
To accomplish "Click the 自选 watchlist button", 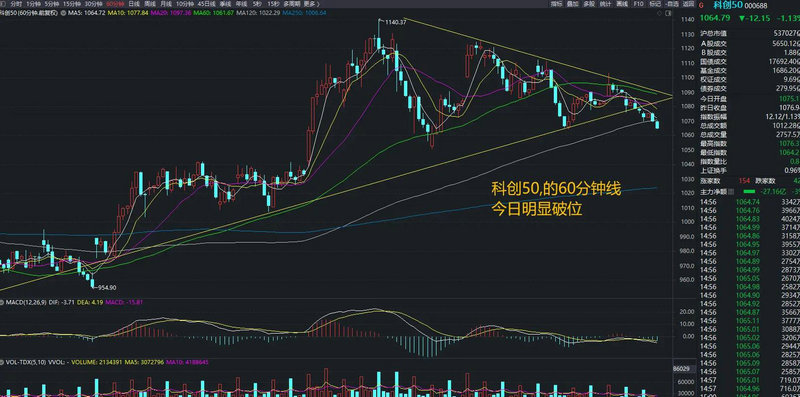I will (671, 4).
